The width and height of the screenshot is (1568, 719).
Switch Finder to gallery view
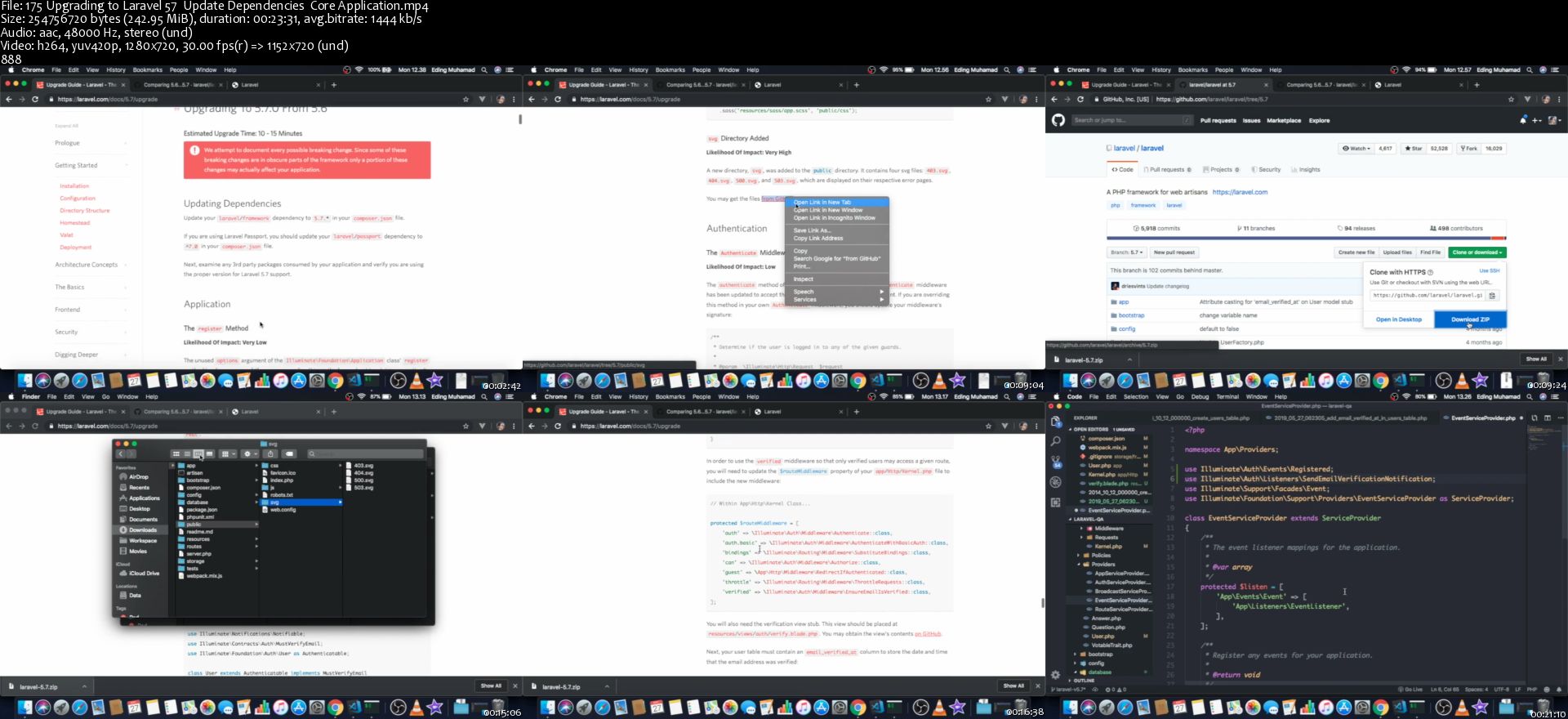click(210, 453)
